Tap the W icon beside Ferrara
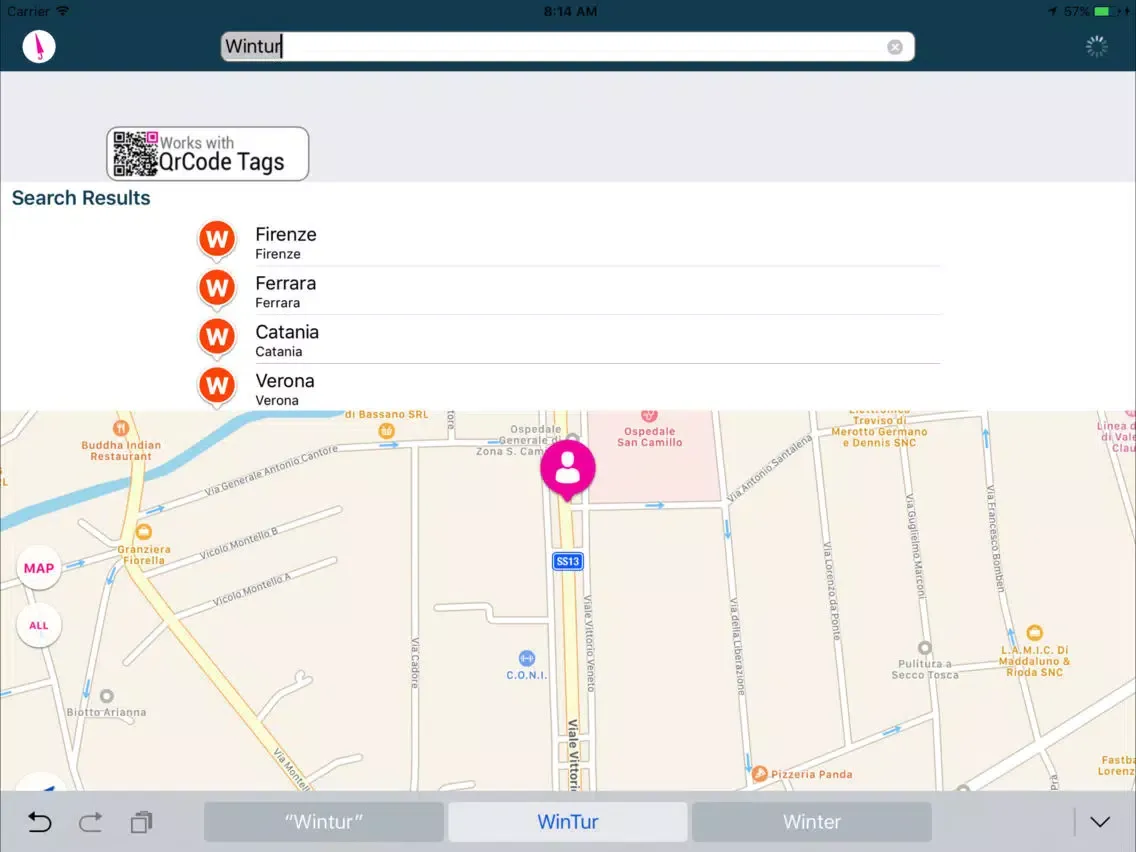This screenshot has width=1136, height=852. pyautogui.click(x=217, y=289)
